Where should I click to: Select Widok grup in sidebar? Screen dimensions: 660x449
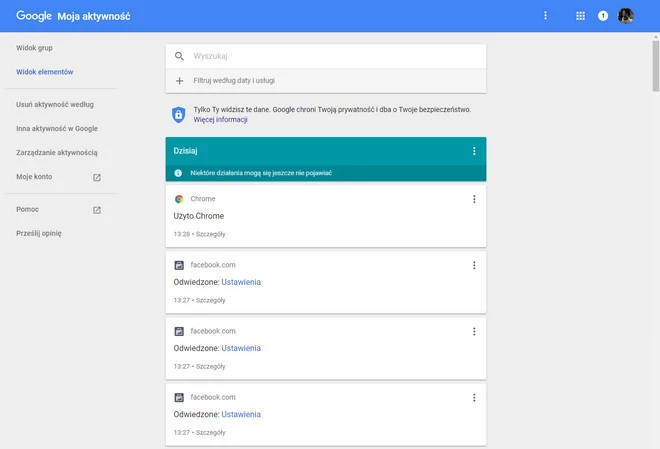34,48
